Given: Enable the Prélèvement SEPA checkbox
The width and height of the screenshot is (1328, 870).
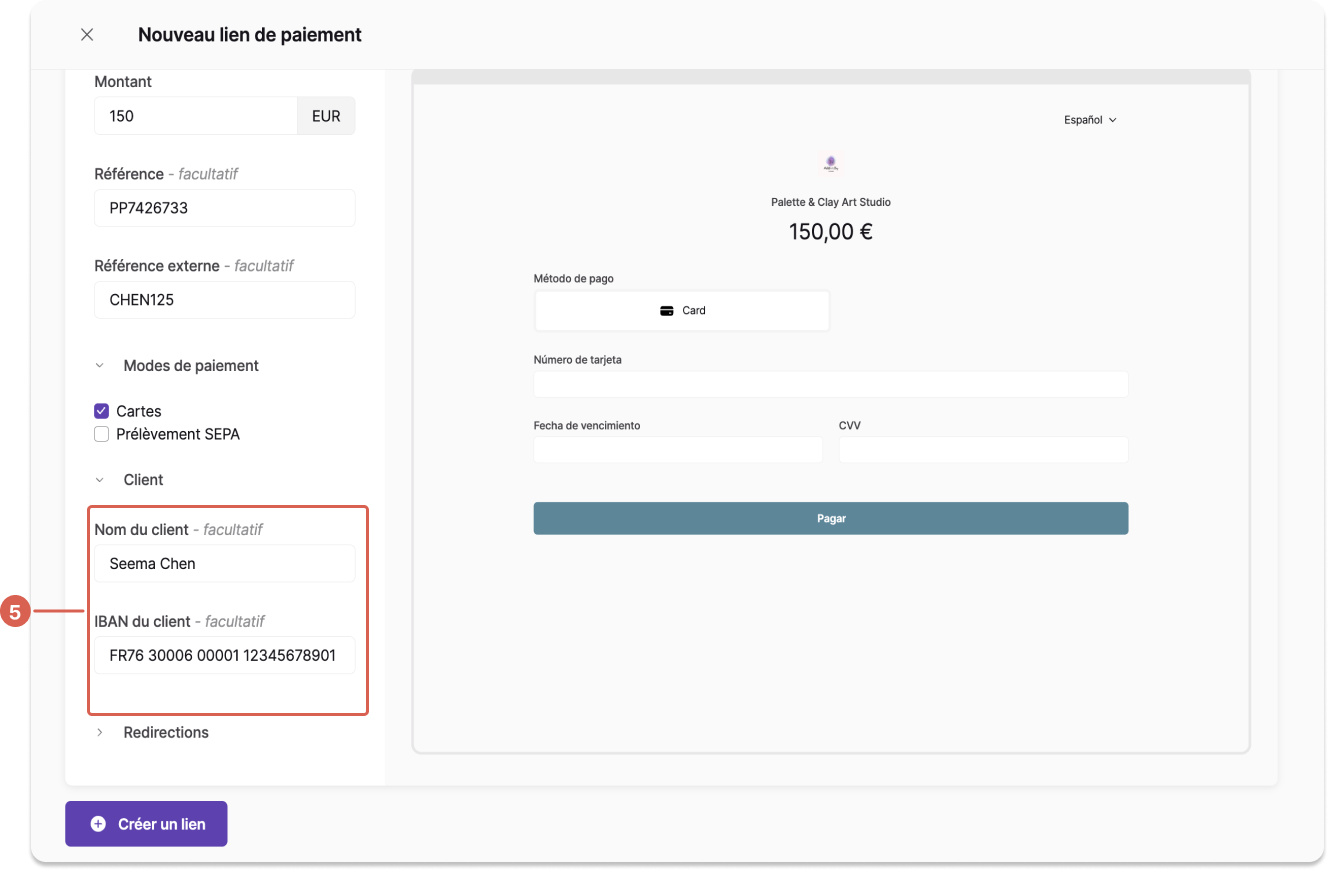Looking at the screenshot, I should tap(101, 434).
